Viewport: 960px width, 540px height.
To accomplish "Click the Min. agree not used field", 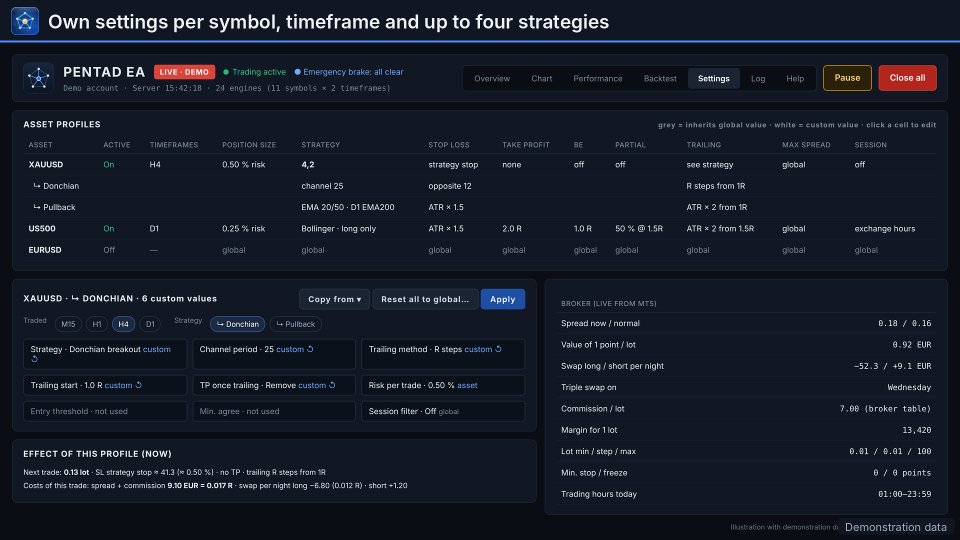I will pyautogui.click(x=274, y=411).
